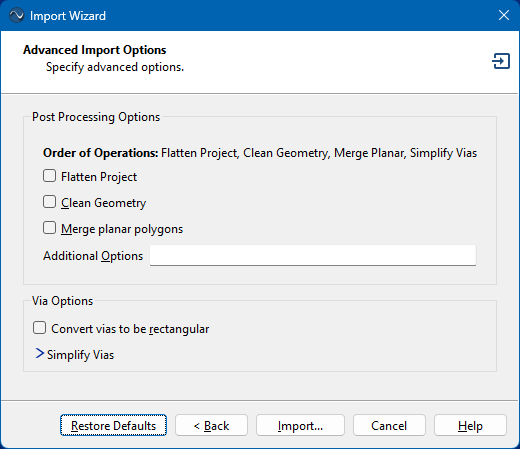Click the Additional Options text field

[x=313, y=255]
